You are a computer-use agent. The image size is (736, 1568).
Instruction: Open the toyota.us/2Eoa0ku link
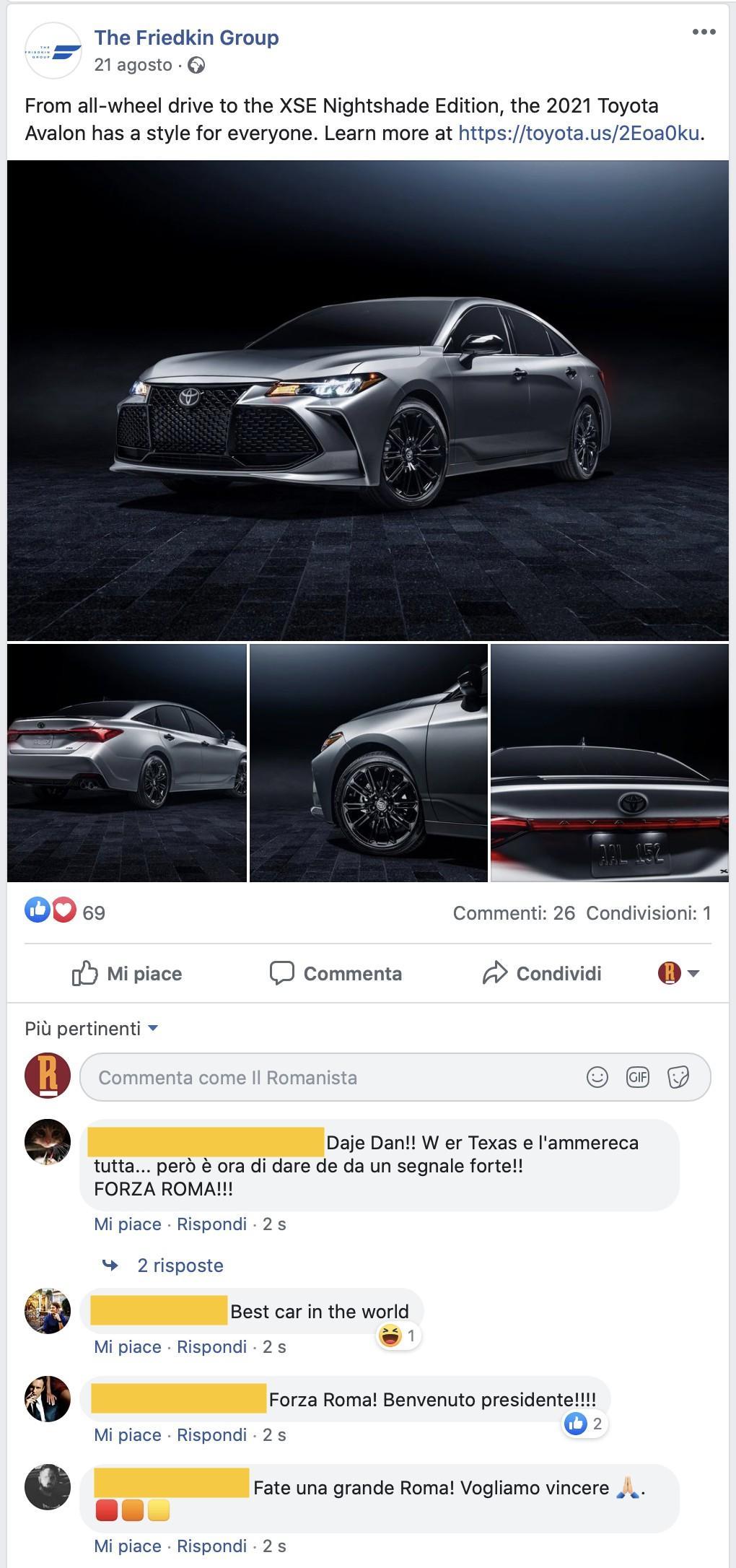(x=579, y=133)
